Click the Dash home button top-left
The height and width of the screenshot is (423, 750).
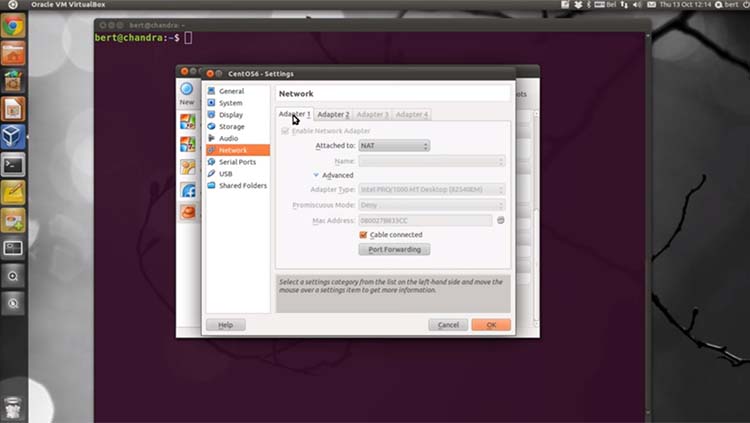(x=13, y=5)
